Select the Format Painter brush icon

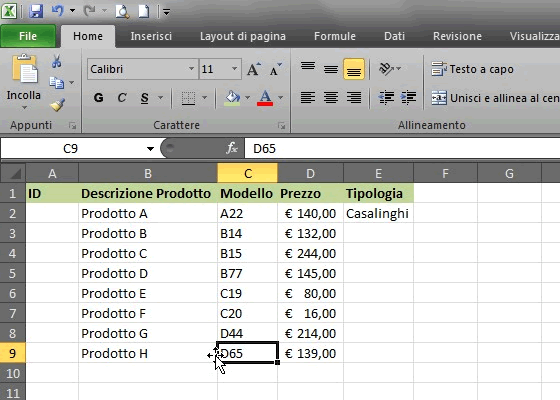[57, 105]
